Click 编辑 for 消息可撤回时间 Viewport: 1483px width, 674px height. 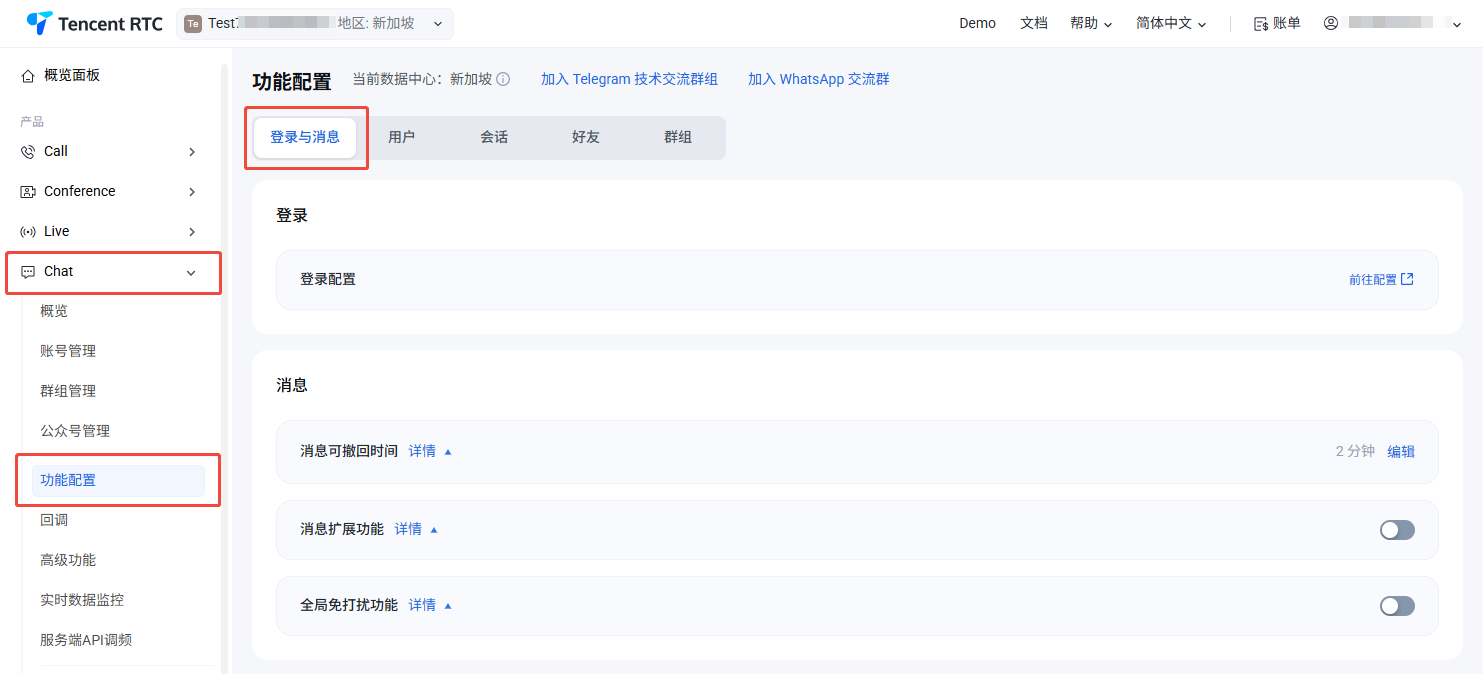click(1401, 452)
